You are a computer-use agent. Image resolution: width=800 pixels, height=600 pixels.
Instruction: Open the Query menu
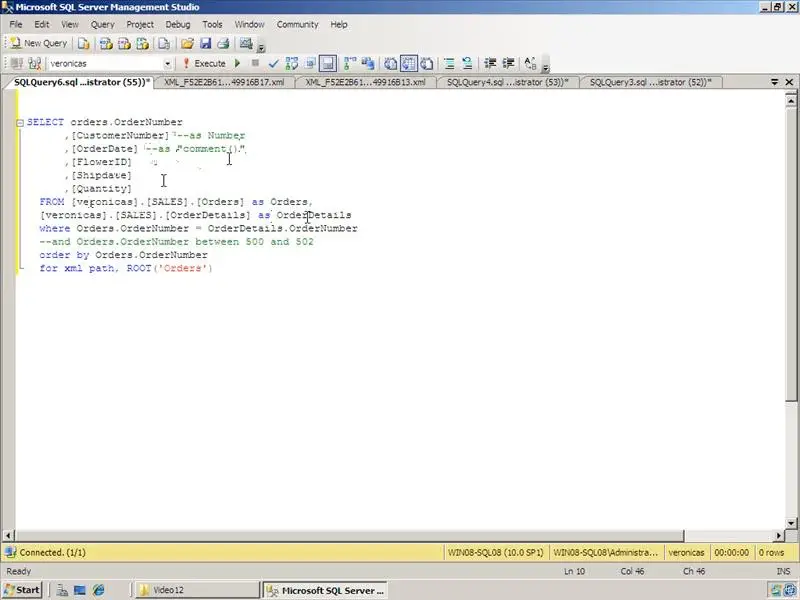click(x=103, y=24)
